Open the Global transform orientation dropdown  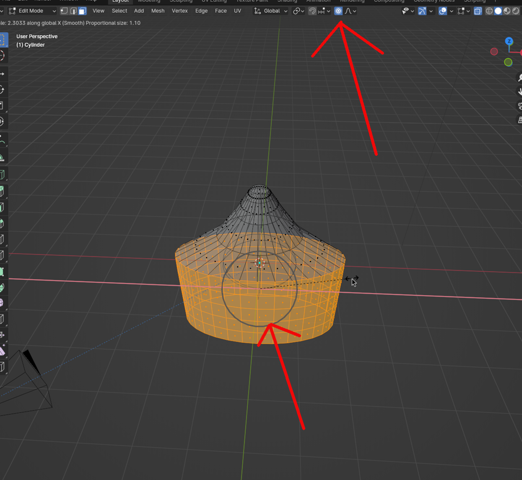tap(271, 11)
